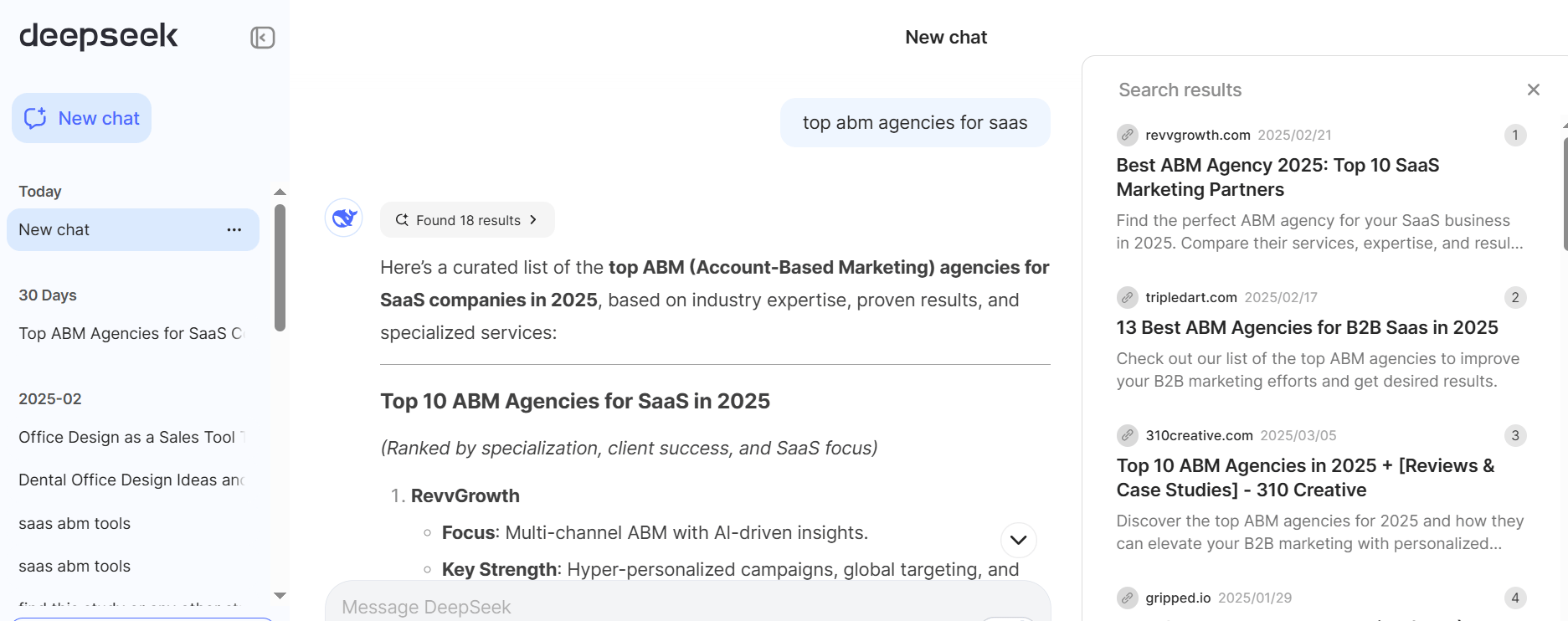This screenshot has width=1568, height=621.
Task: Open 'Dental Office Design Ideas' chat
Action: 132,480
